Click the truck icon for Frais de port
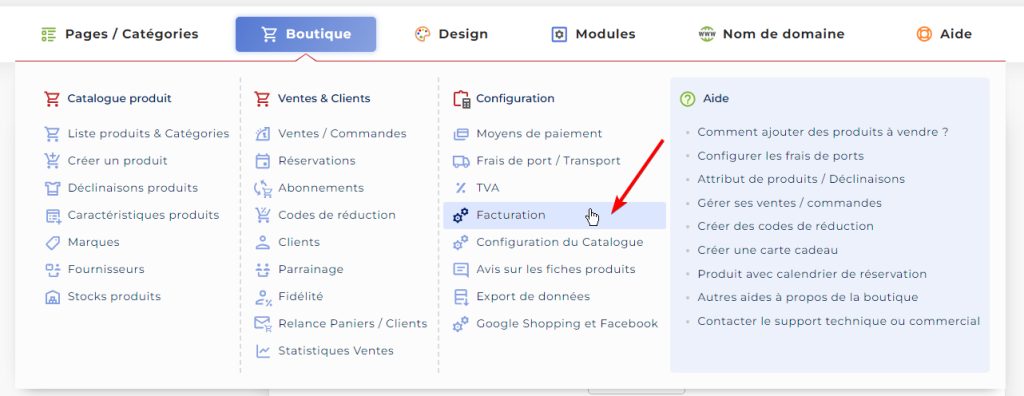1024x396 pixels. pos(461,161)
